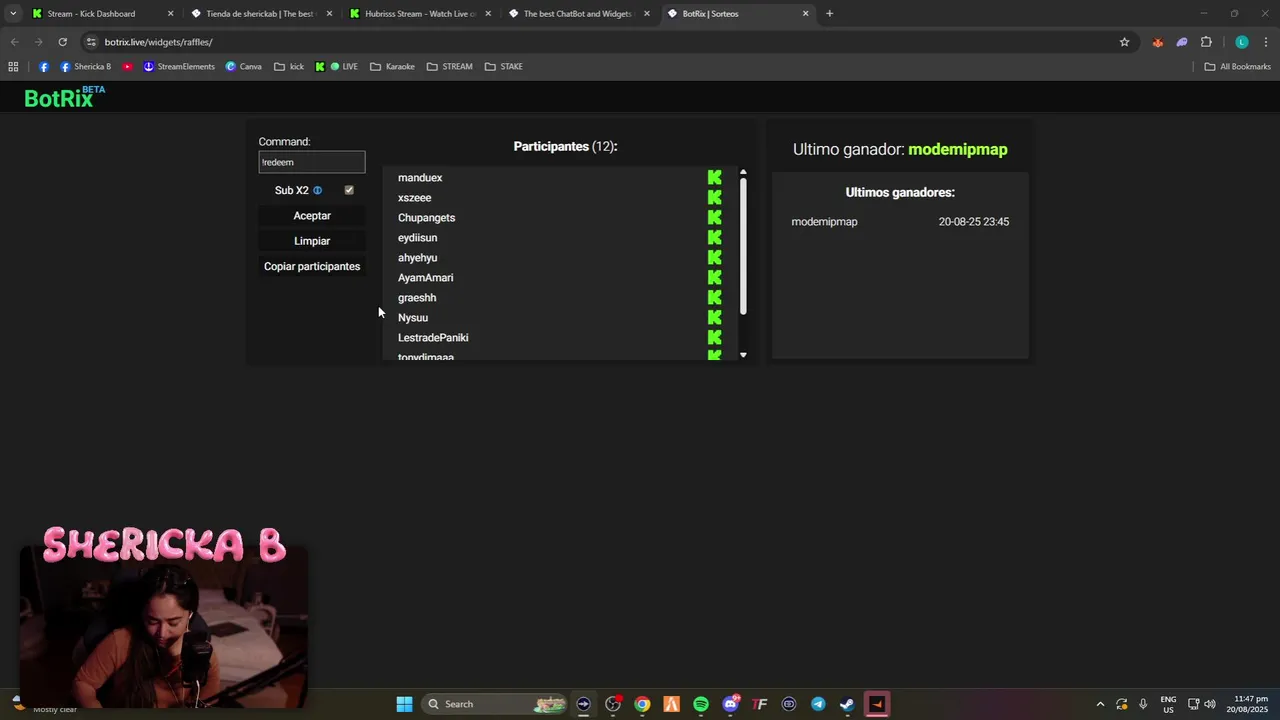Viewport: 1280px width, 720px height.
Task: Click the Kick icon beside eydiisun
Action: pos(714,238)
